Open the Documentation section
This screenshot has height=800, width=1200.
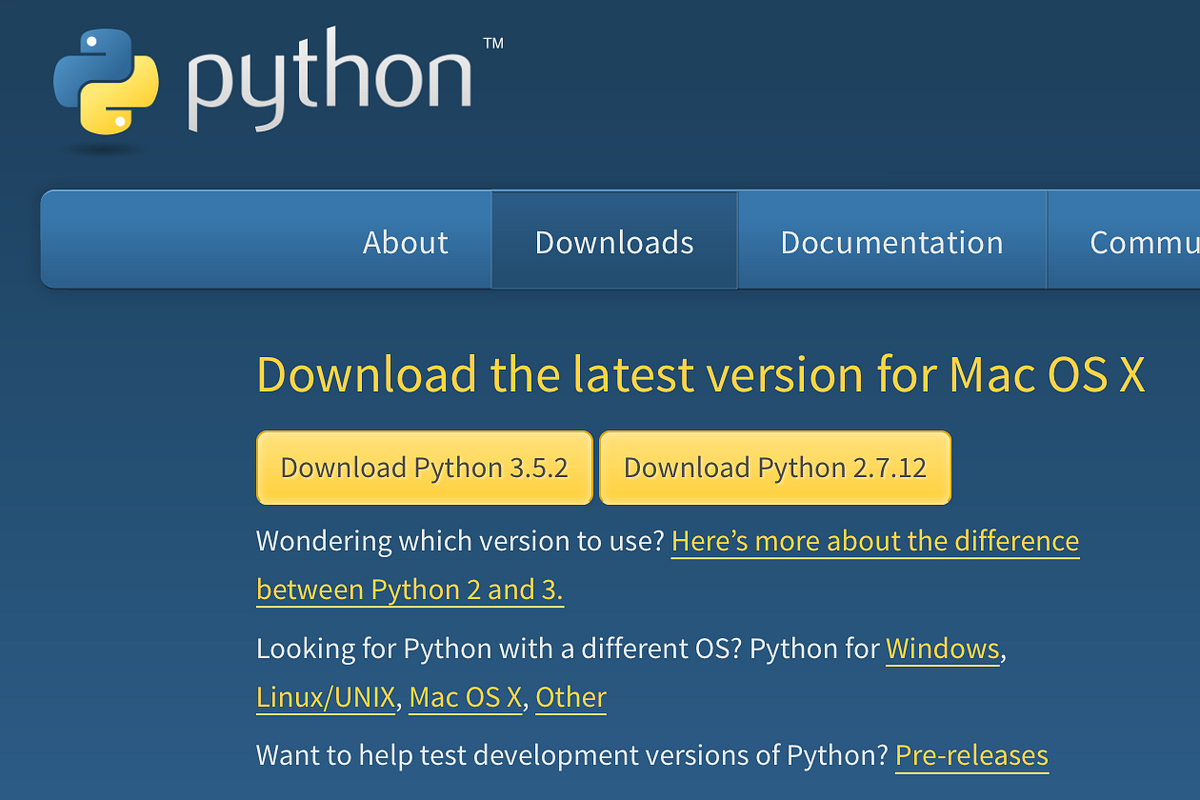892,241
